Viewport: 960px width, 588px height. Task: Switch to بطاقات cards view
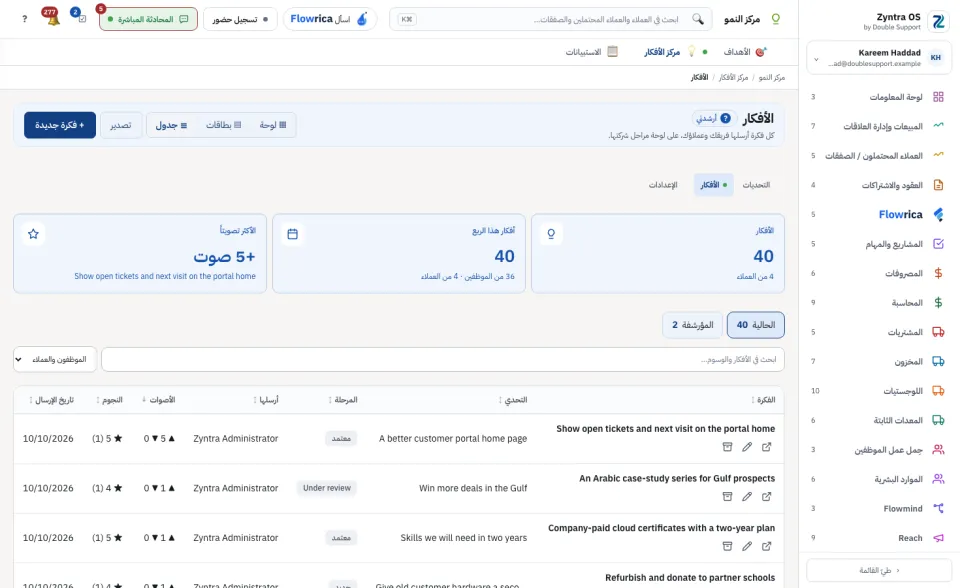(x=223, y=125)
